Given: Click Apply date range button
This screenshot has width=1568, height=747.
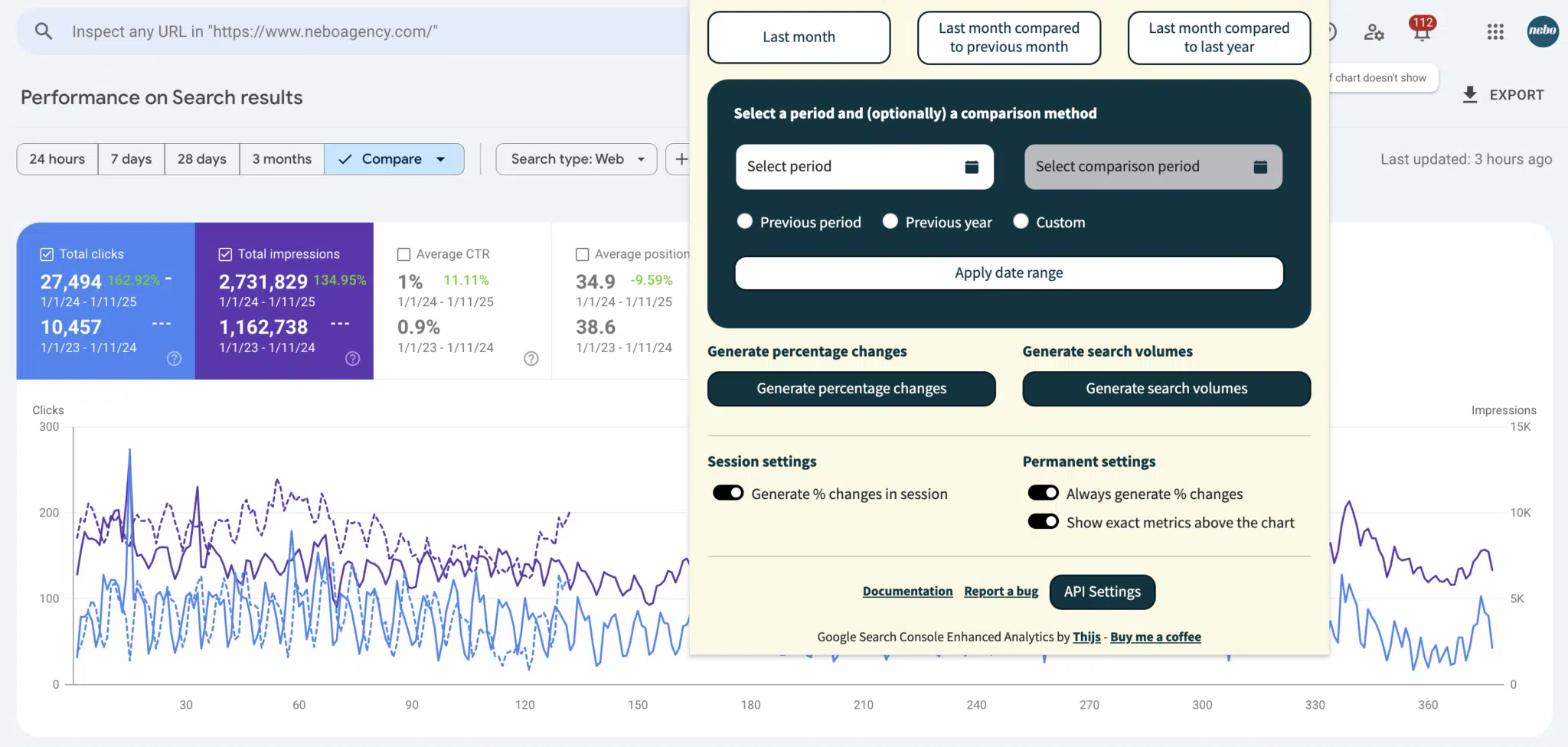Looking at the screenshot, I should point(1009,273).
